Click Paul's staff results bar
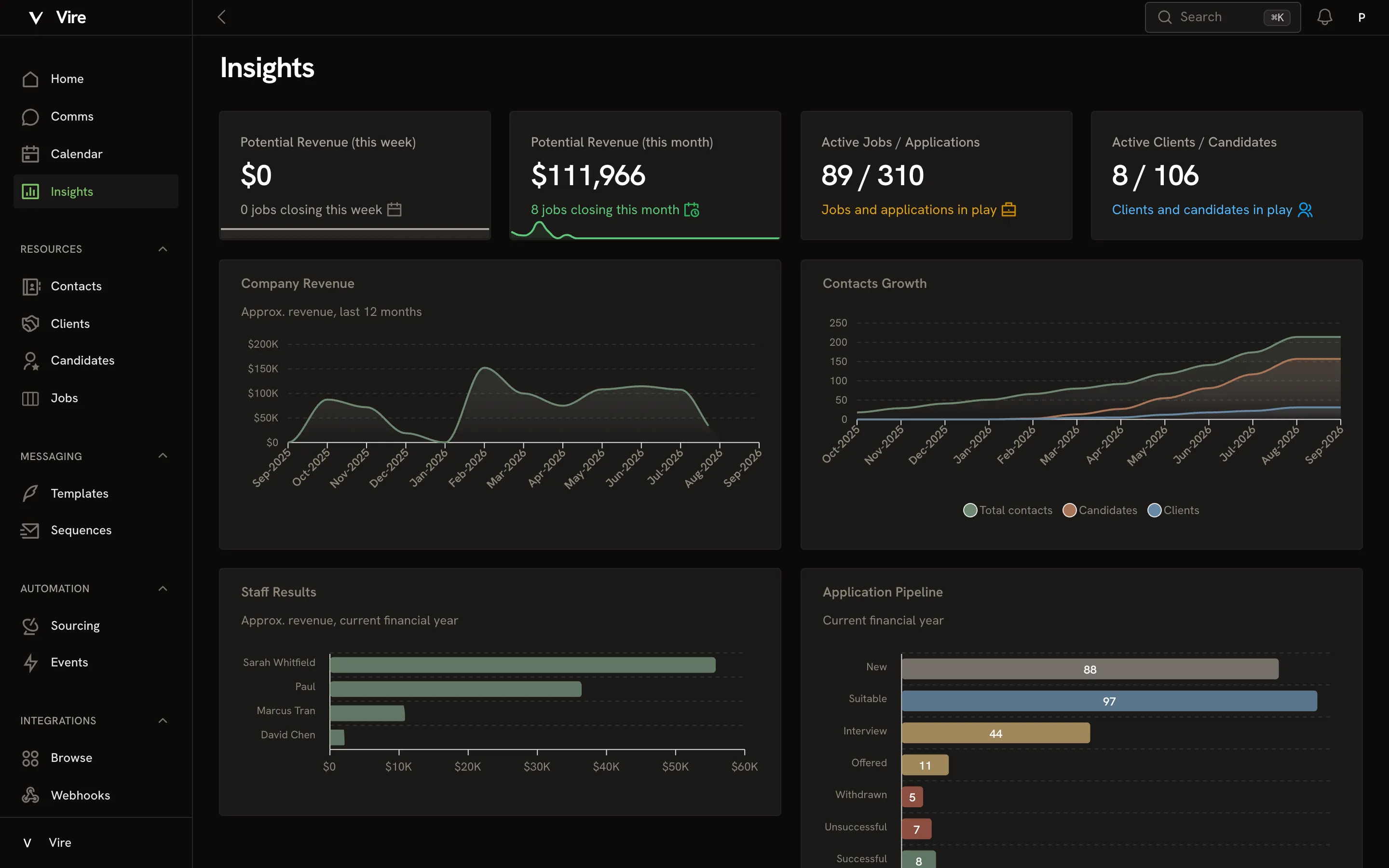 click(456, 689)
